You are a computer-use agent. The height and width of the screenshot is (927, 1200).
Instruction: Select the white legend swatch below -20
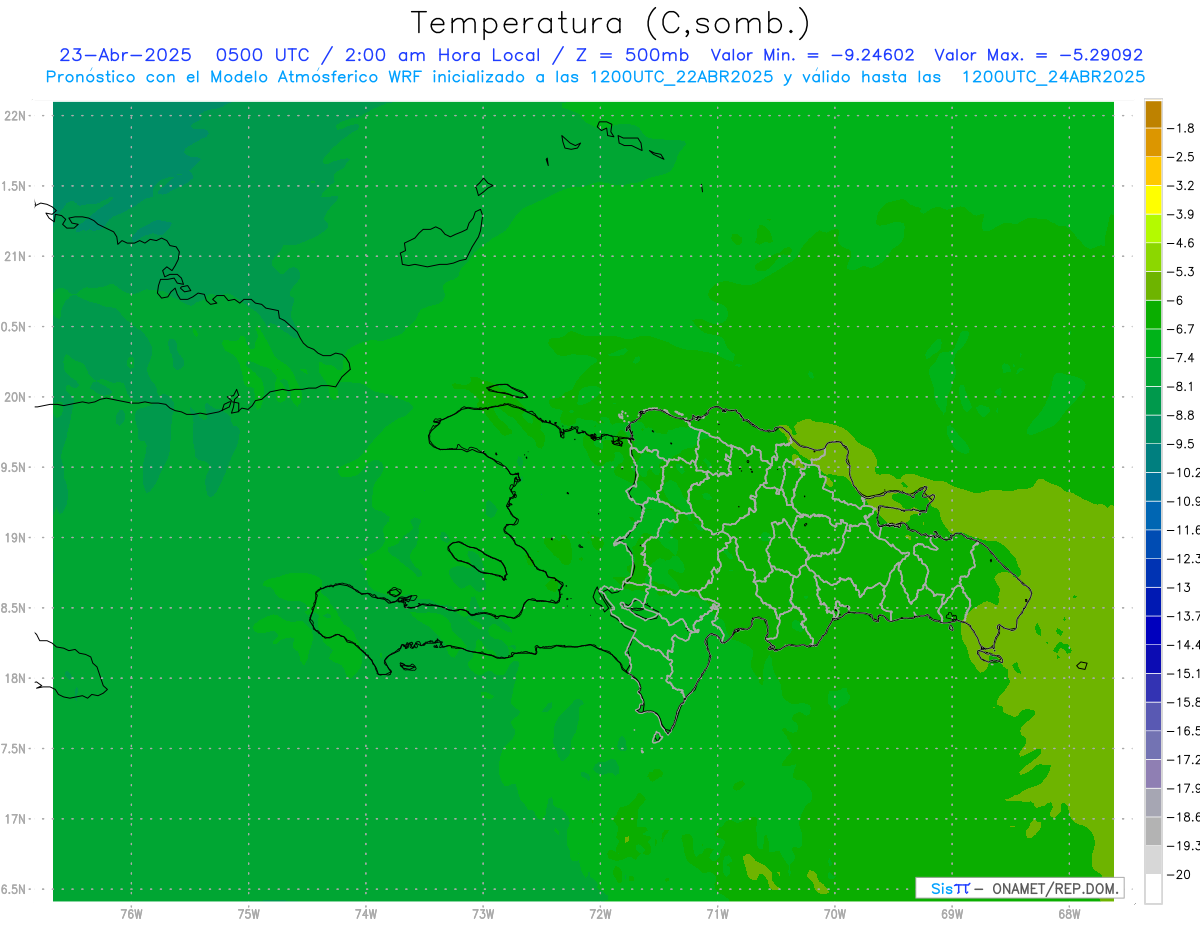click(1153, 889)
